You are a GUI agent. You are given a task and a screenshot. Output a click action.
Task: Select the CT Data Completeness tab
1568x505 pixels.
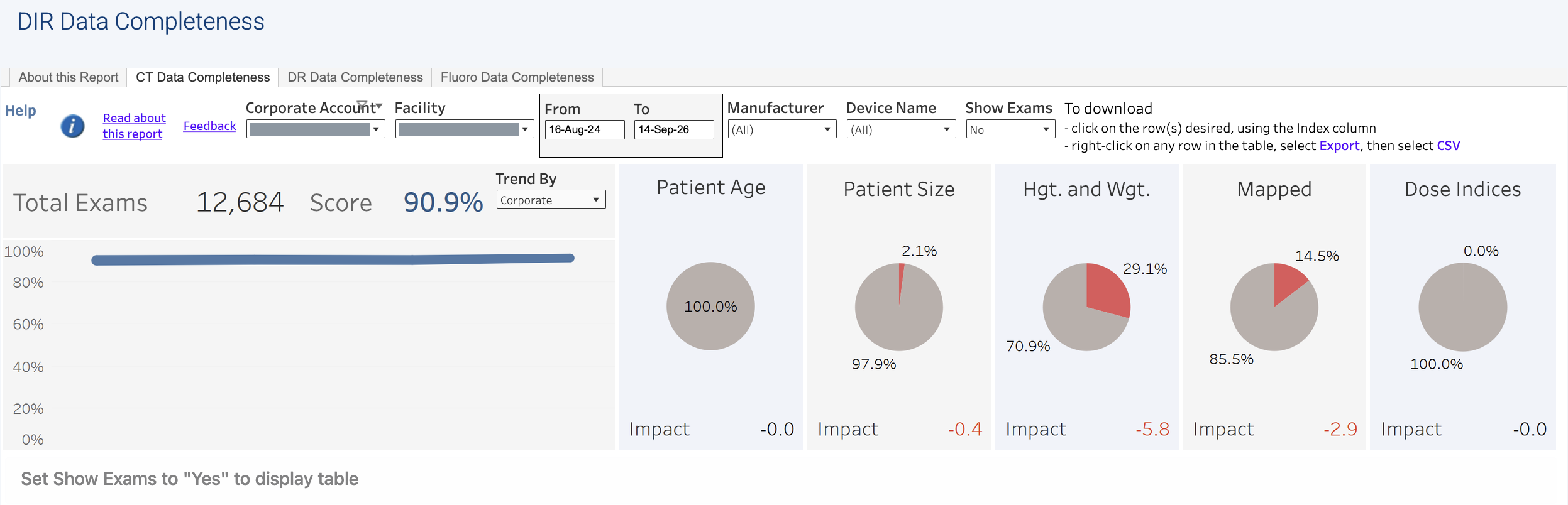pyautogui.click(x=202, y=77)
